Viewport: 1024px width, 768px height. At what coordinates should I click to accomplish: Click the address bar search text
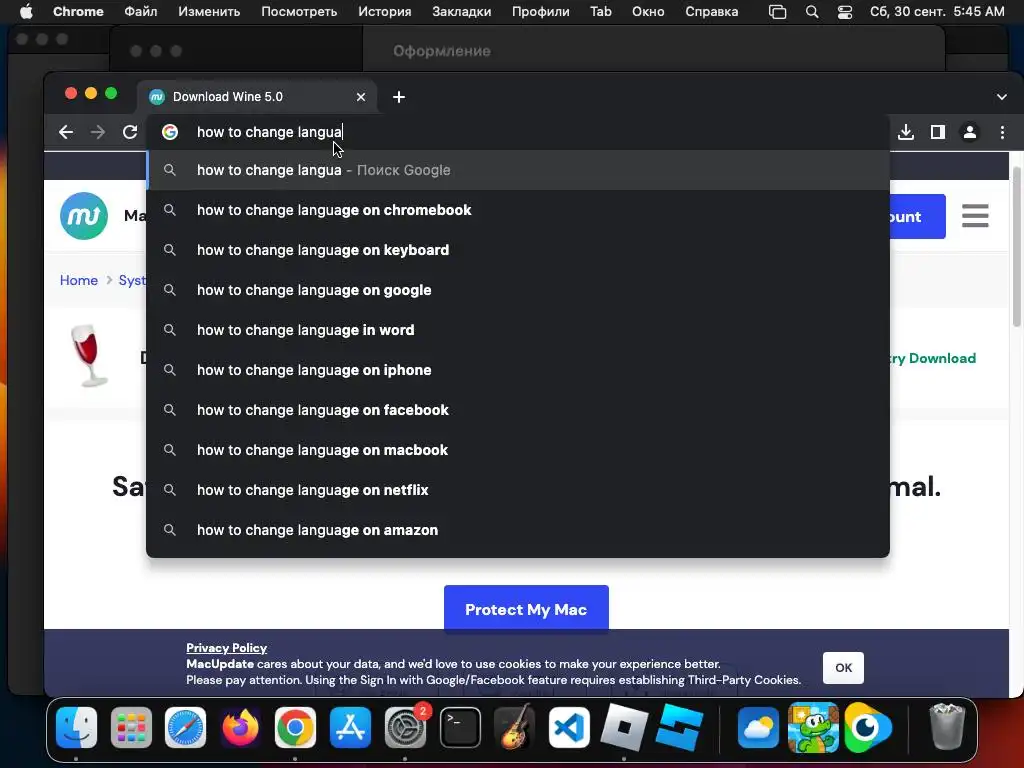[x=270, y=132]
